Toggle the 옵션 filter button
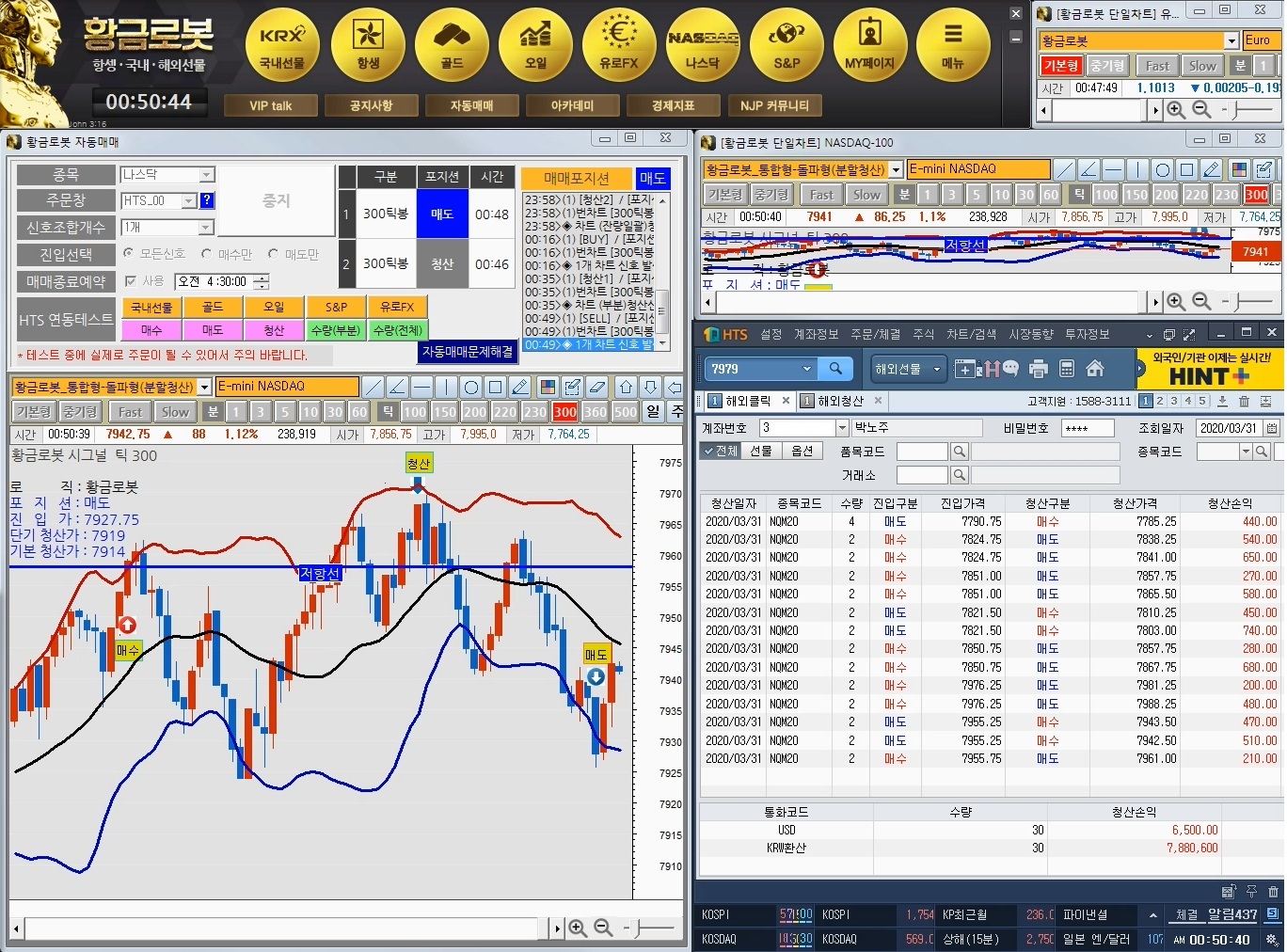The height and width of the screenshot is (952, 1287). pyautogui.click(x=802, y=452)
